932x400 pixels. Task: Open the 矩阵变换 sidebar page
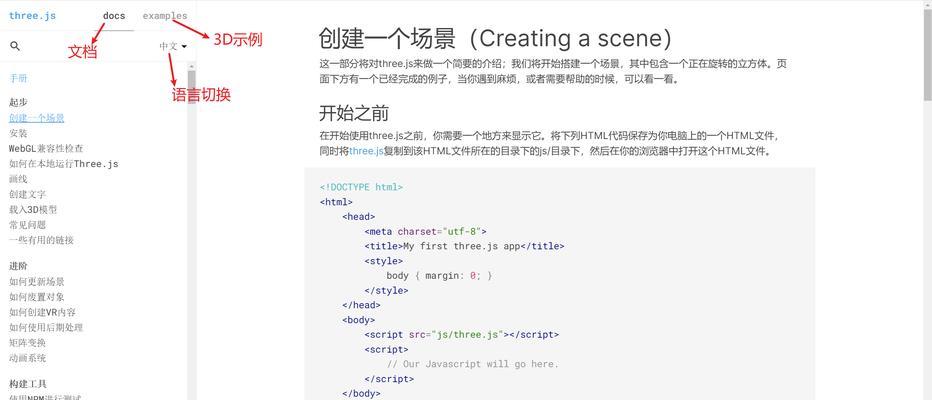click(27, 343)
